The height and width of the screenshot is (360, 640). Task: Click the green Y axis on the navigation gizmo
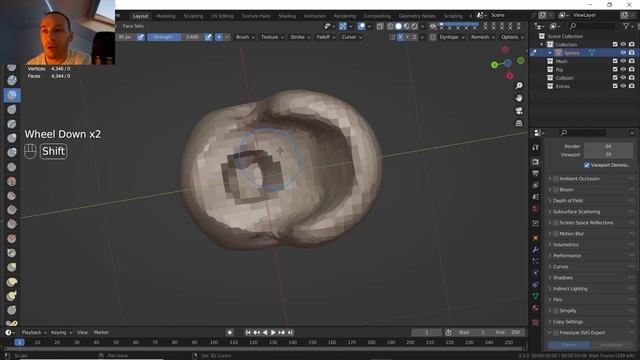[494, 64]
